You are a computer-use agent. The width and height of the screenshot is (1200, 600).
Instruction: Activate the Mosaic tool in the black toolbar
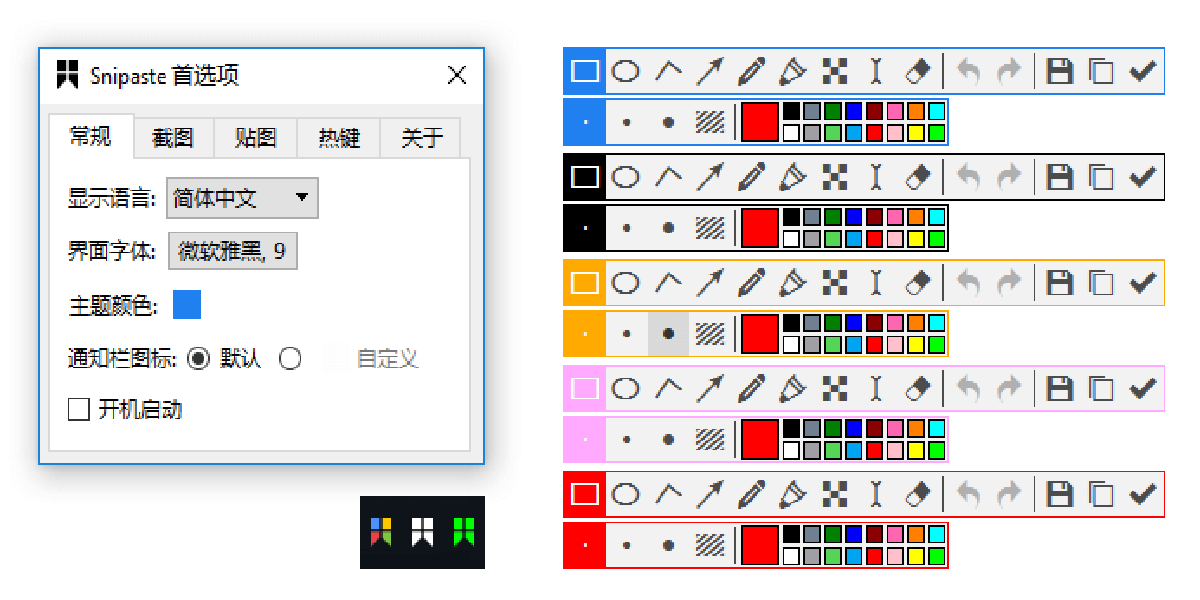[x=835, y=177]
